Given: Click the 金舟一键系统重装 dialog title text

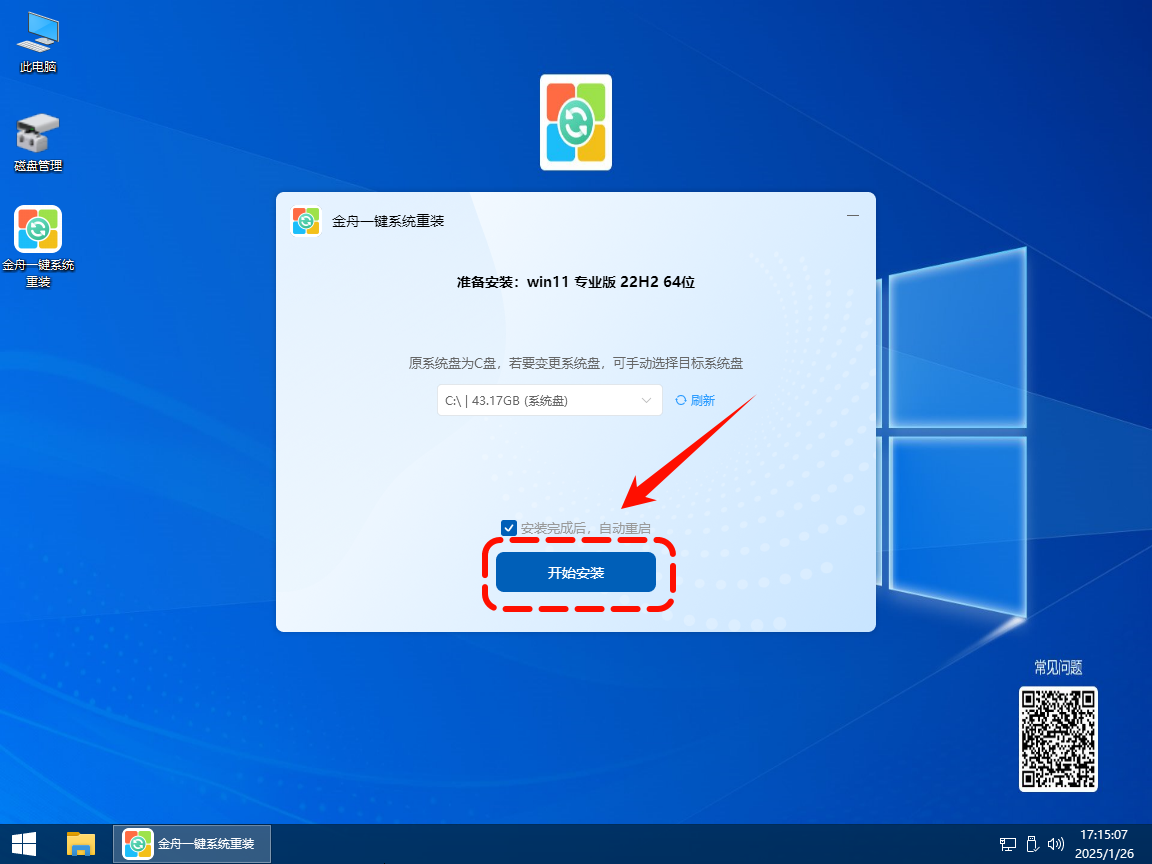Looking at the screenshot, I should tap(388, 221).
